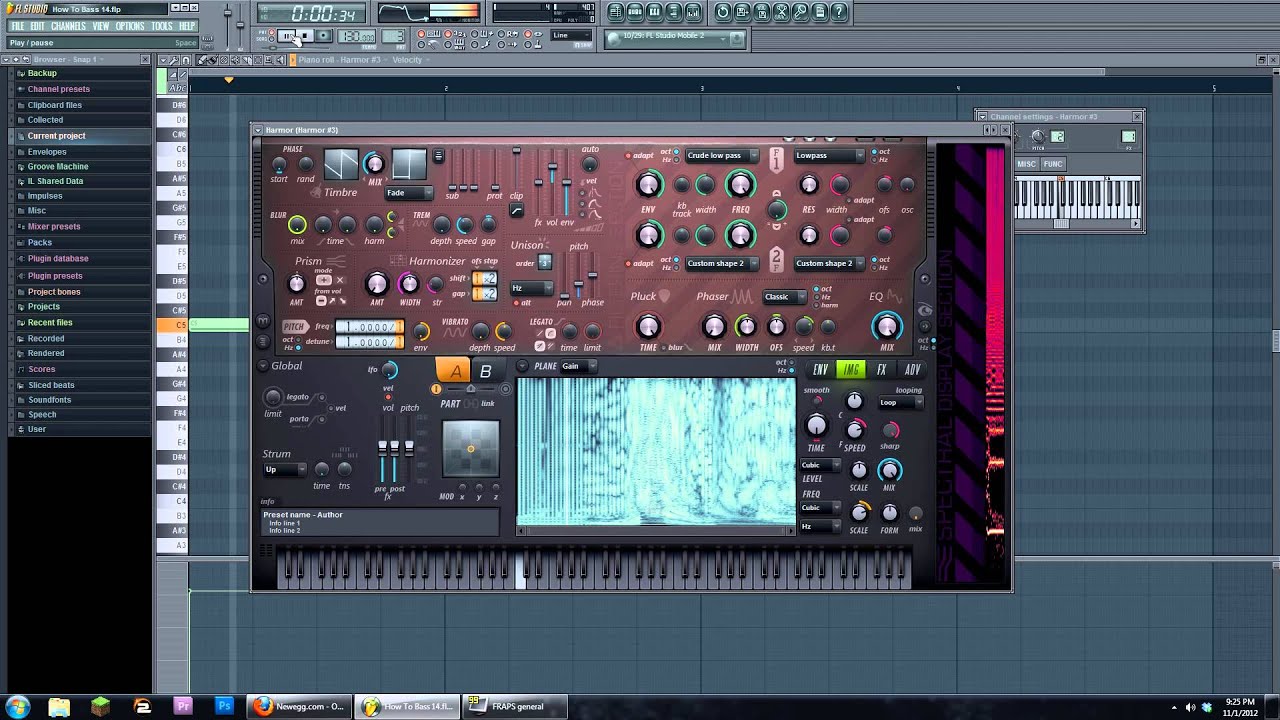Click the Harmor timbre options menu icon
1280x720 pixels.
click(438, 157)
